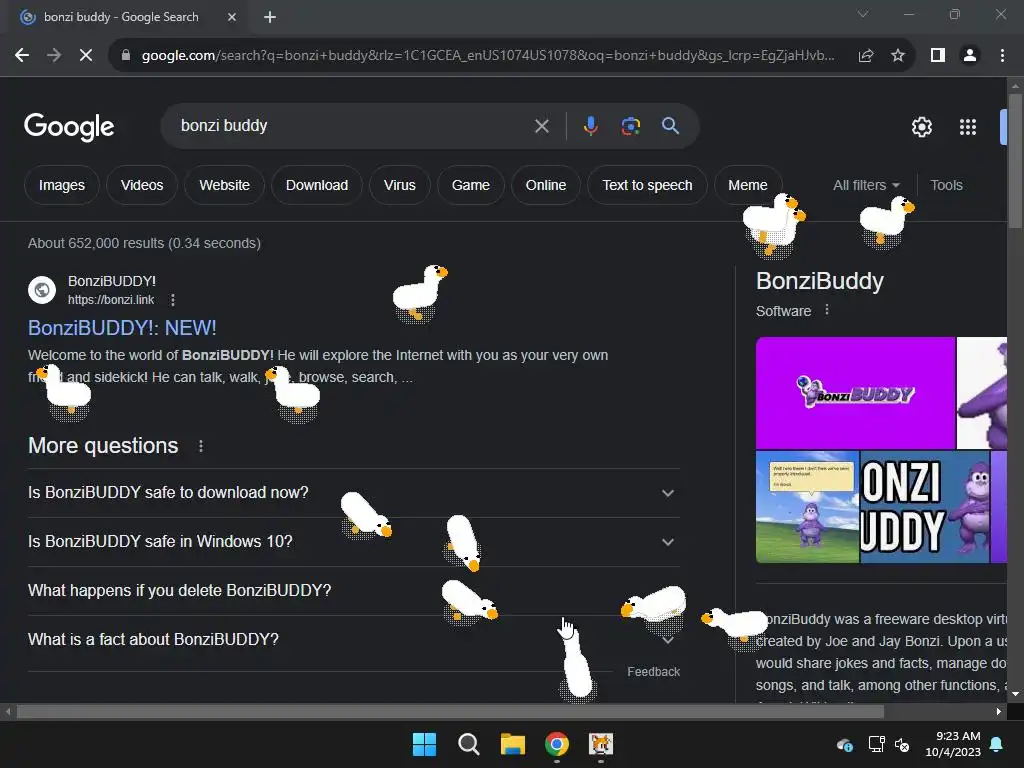View site security lock information
The image size is (1024, 768).
click(126, 56)
